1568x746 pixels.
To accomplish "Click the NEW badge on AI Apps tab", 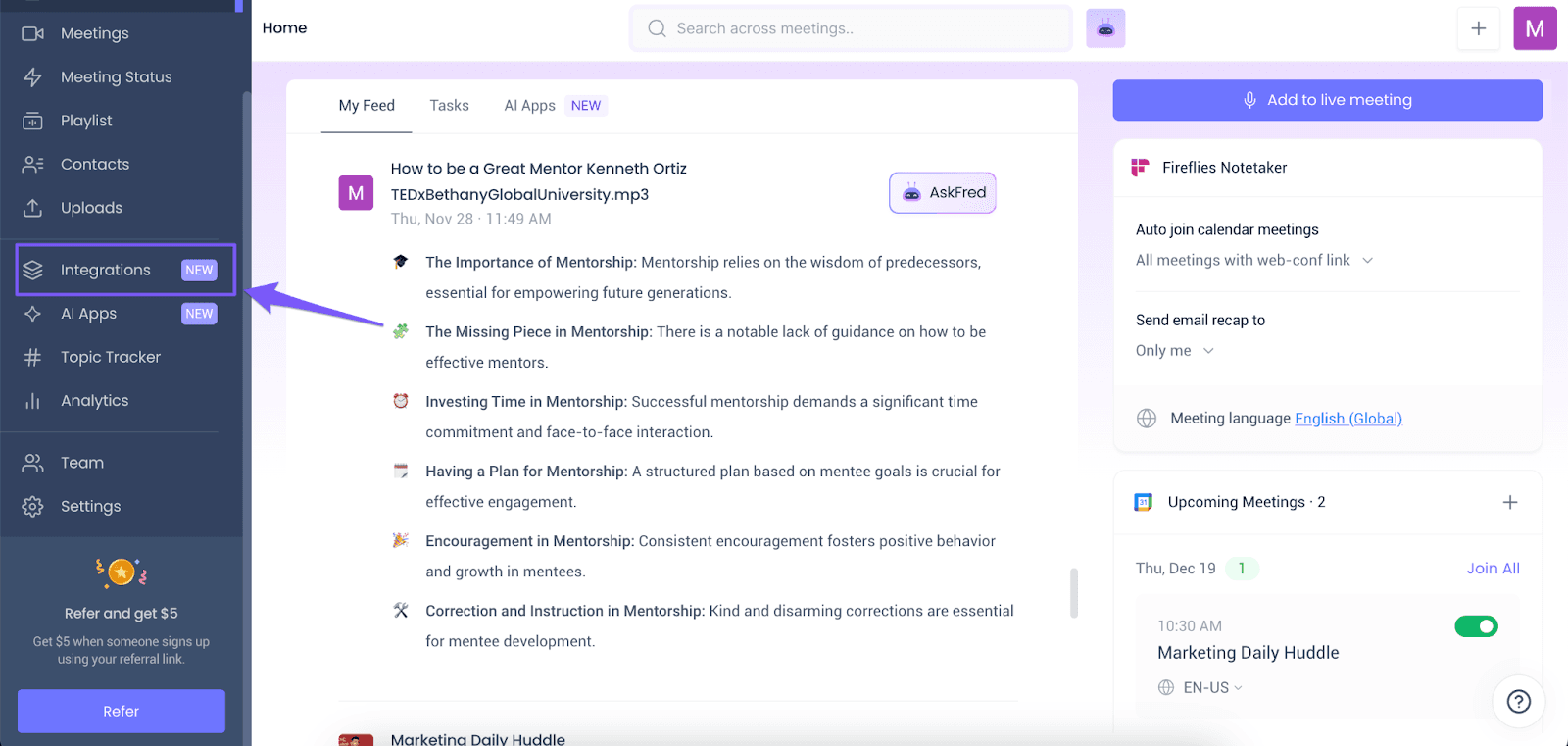I will [x=586, y=106].
